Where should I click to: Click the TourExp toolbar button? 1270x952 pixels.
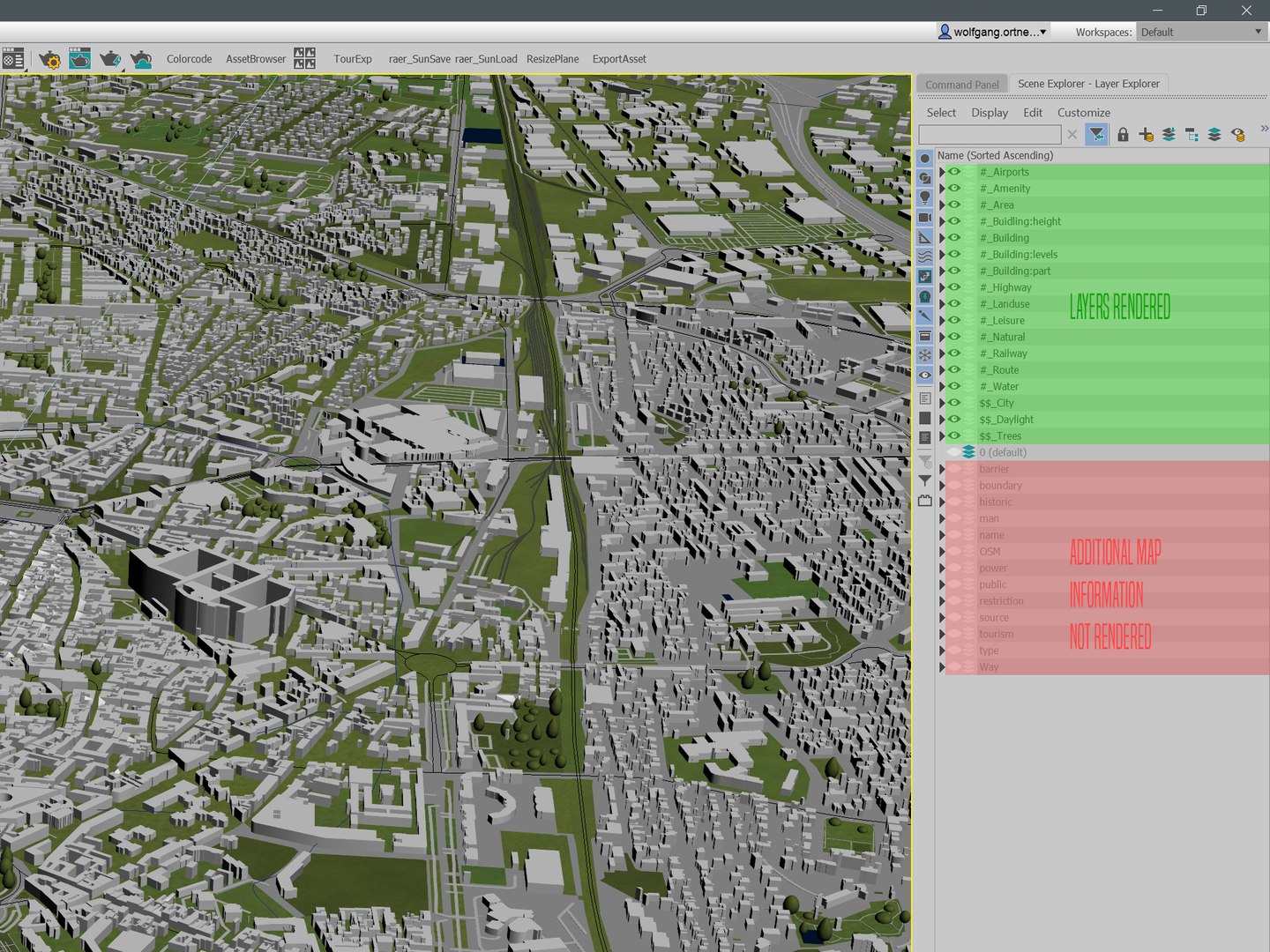(353, 59)
